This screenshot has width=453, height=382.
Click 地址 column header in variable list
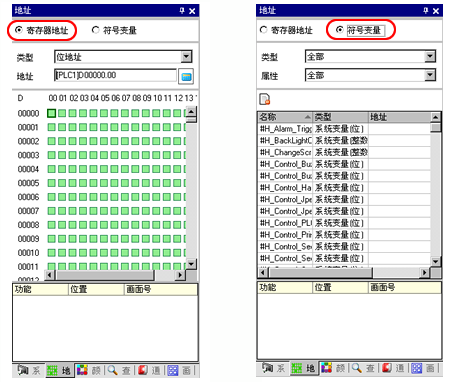point(399,117)
